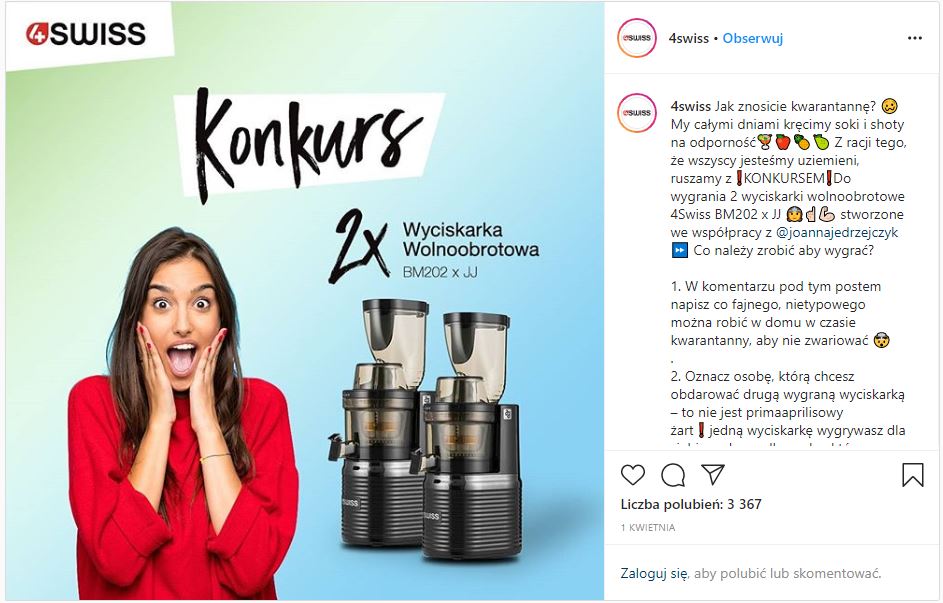Like the post with the heart icon

(x=633, y=475)
